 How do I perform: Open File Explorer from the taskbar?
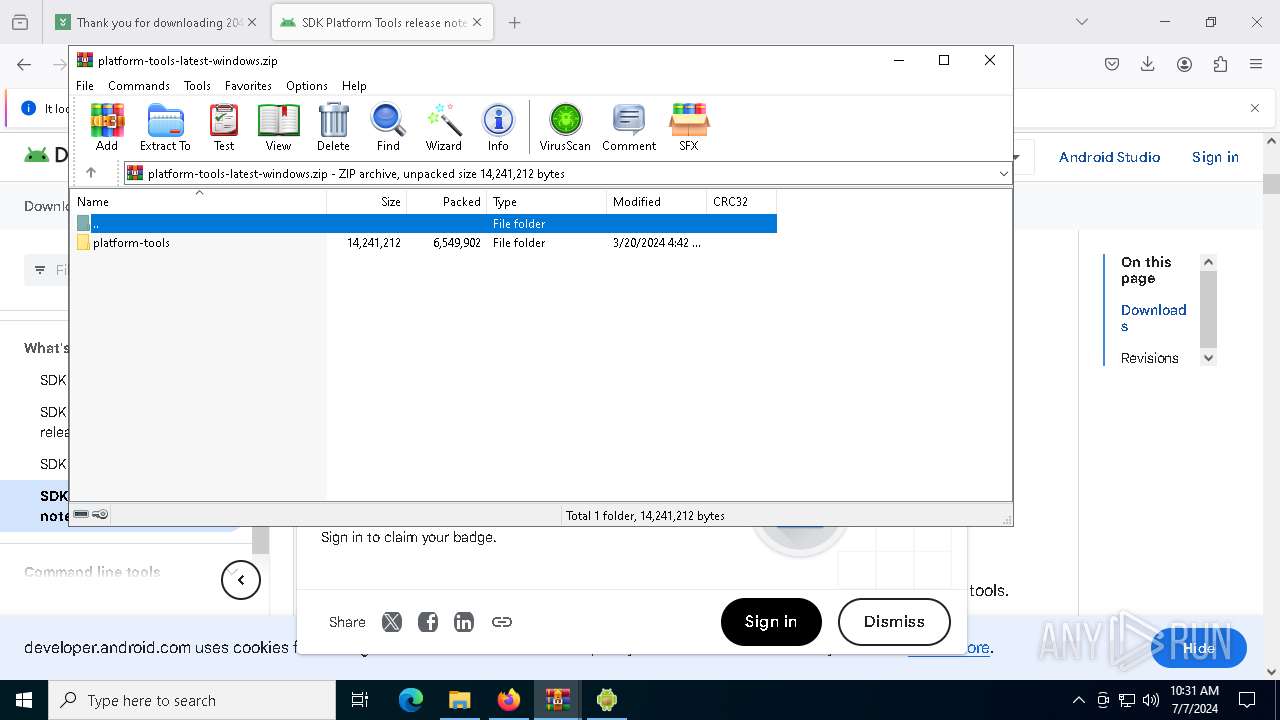pos(459,700)
